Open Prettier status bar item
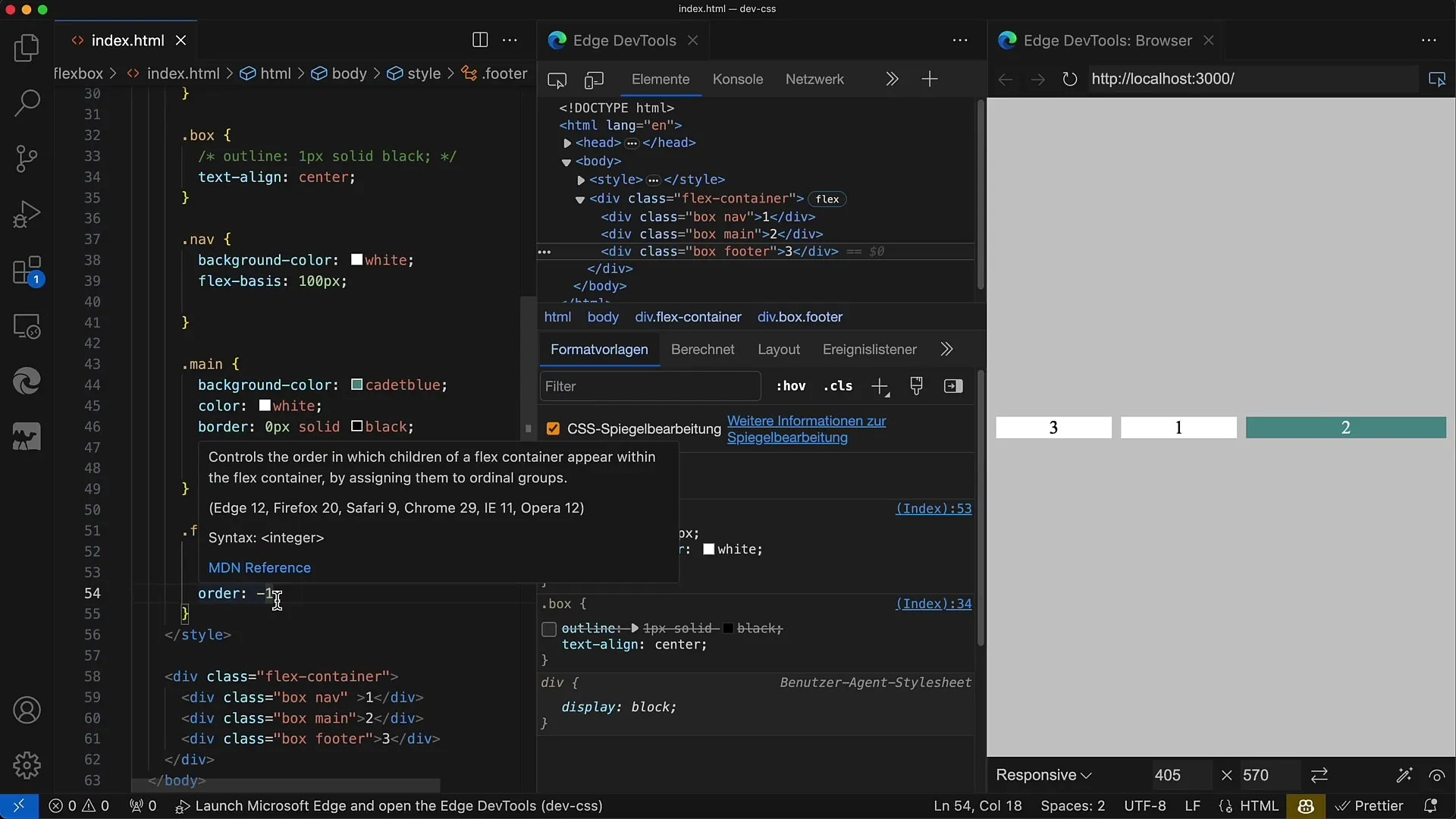Image resolution: width=1456 pixels, height=819 pixels. [1370, 806]
